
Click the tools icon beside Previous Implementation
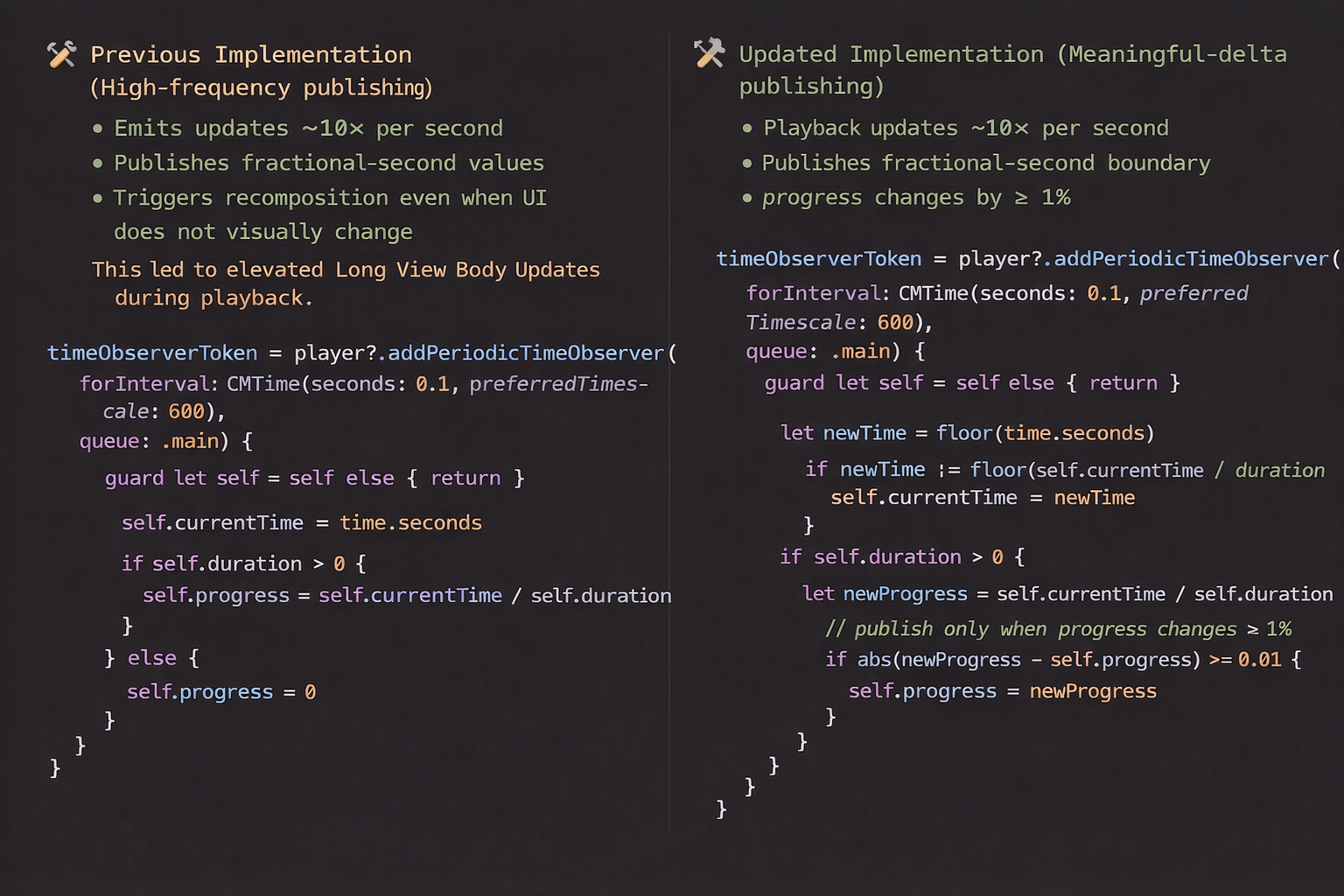(x=61, y=54)
